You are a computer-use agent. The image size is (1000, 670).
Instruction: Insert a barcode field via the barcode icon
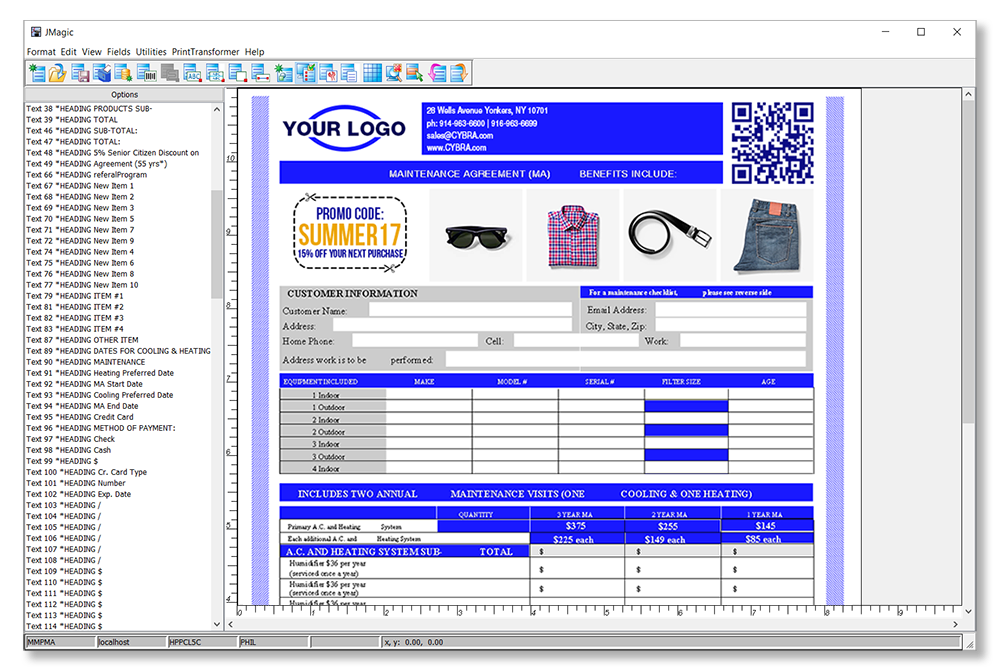(147, 74)
